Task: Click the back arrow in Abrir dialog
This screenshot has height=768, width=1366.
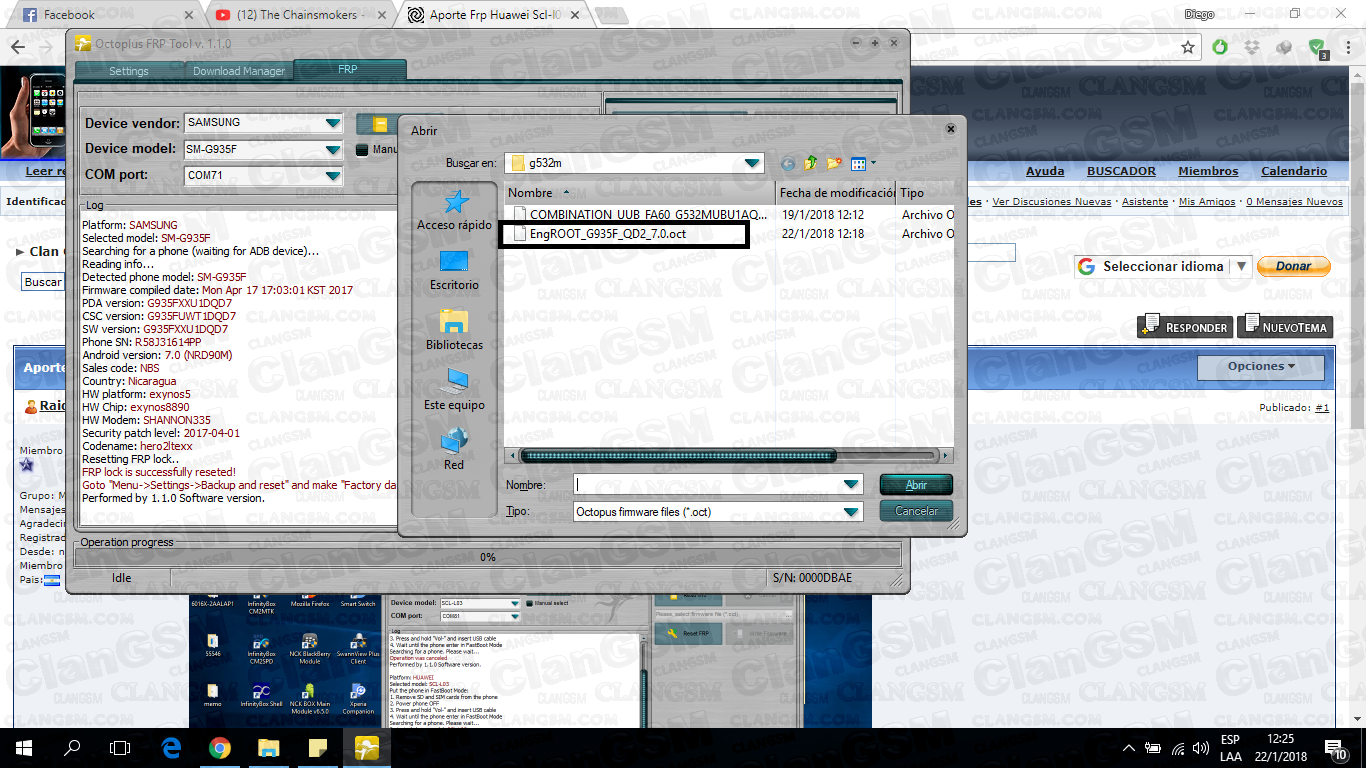Action: [x=788, y=163]
